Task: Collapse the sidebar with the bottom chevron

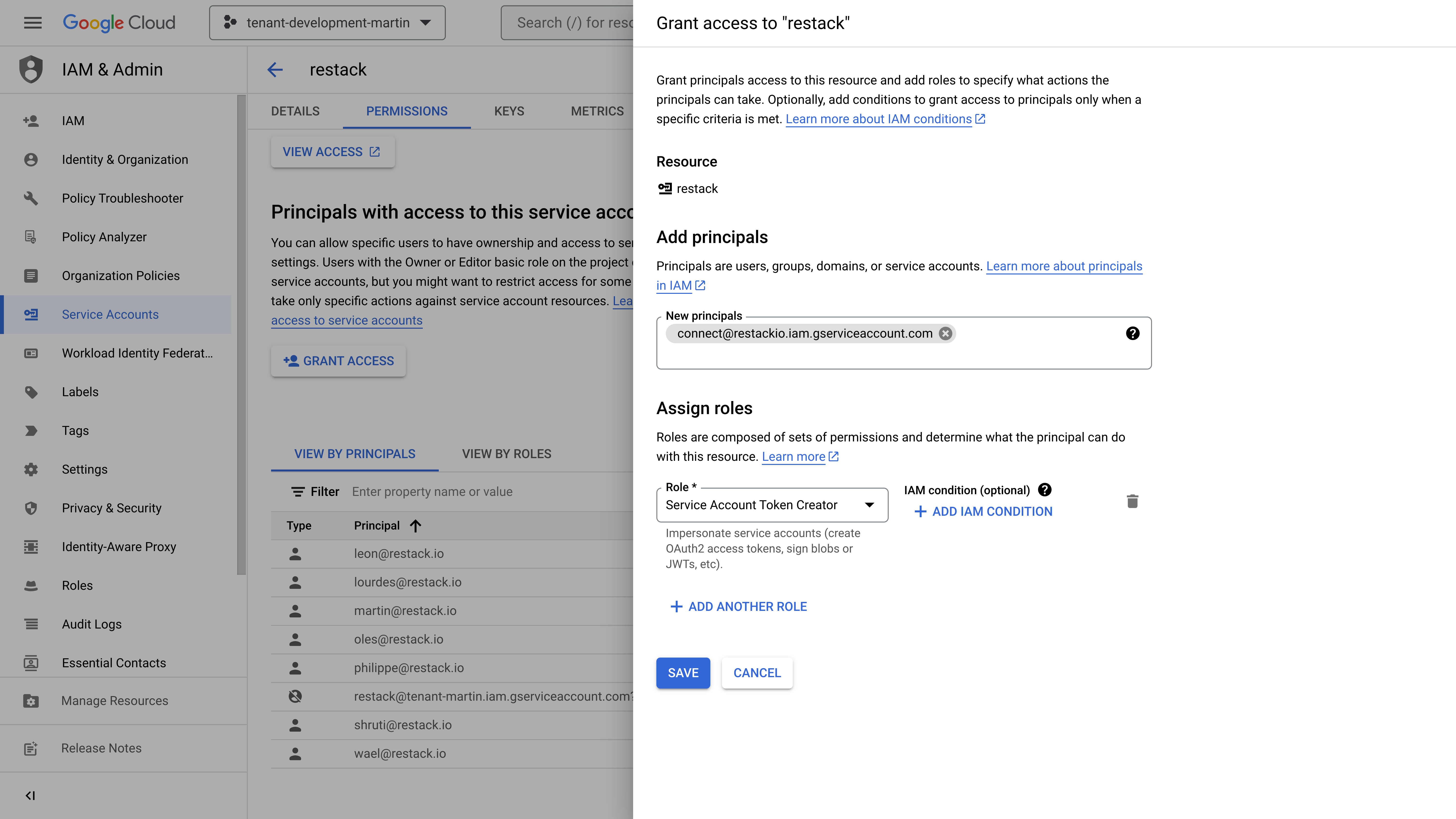Action: (31, 795)
